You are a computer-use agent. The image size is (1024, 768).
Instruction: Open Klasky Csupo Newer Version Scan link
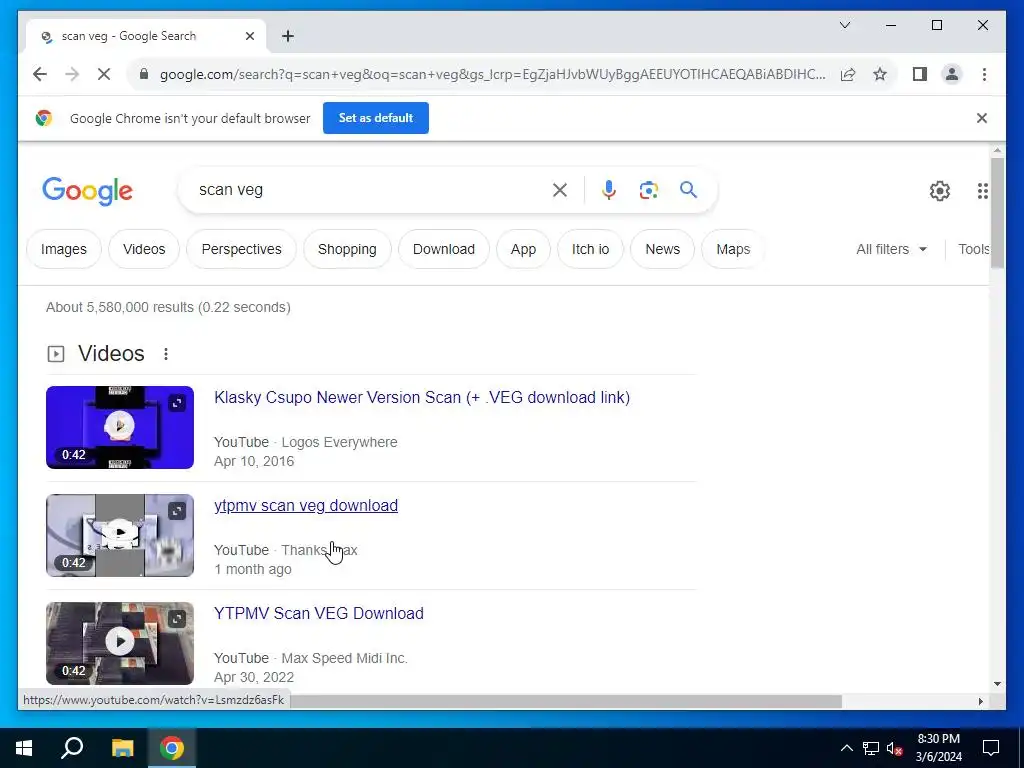422,398
